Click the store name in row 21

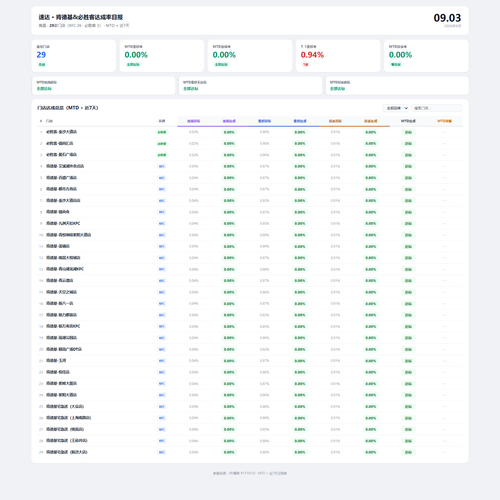point(56,361)
